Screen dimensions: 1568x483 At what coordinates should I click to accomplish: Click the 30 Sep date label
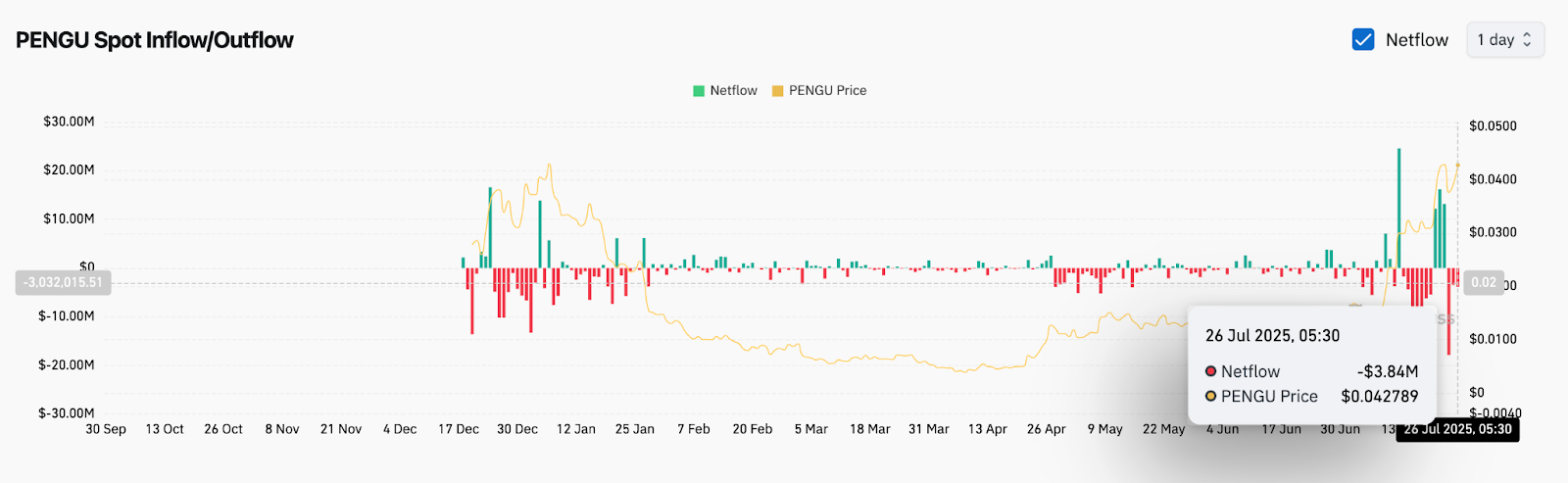[106, 429]
